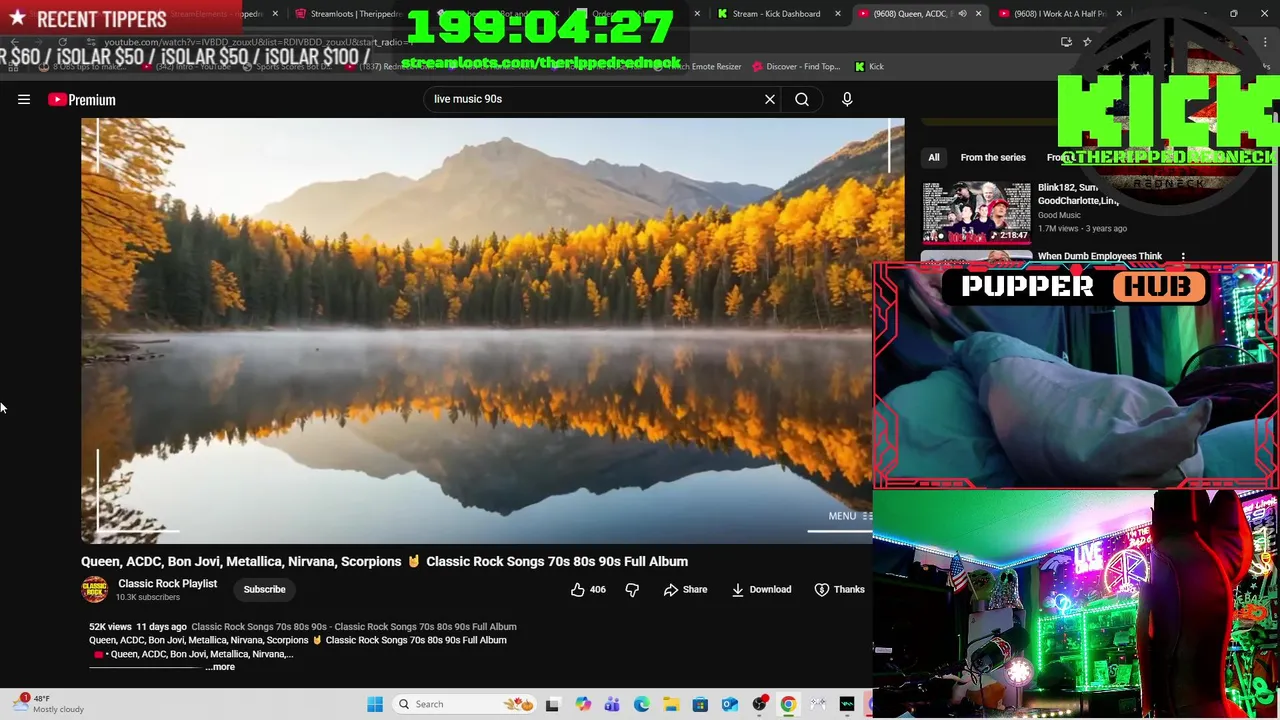Open the Discover - Find Top bookmark
Viewport: 1280px width, 720px height.
pyautogui.click(x=796, y=66)
